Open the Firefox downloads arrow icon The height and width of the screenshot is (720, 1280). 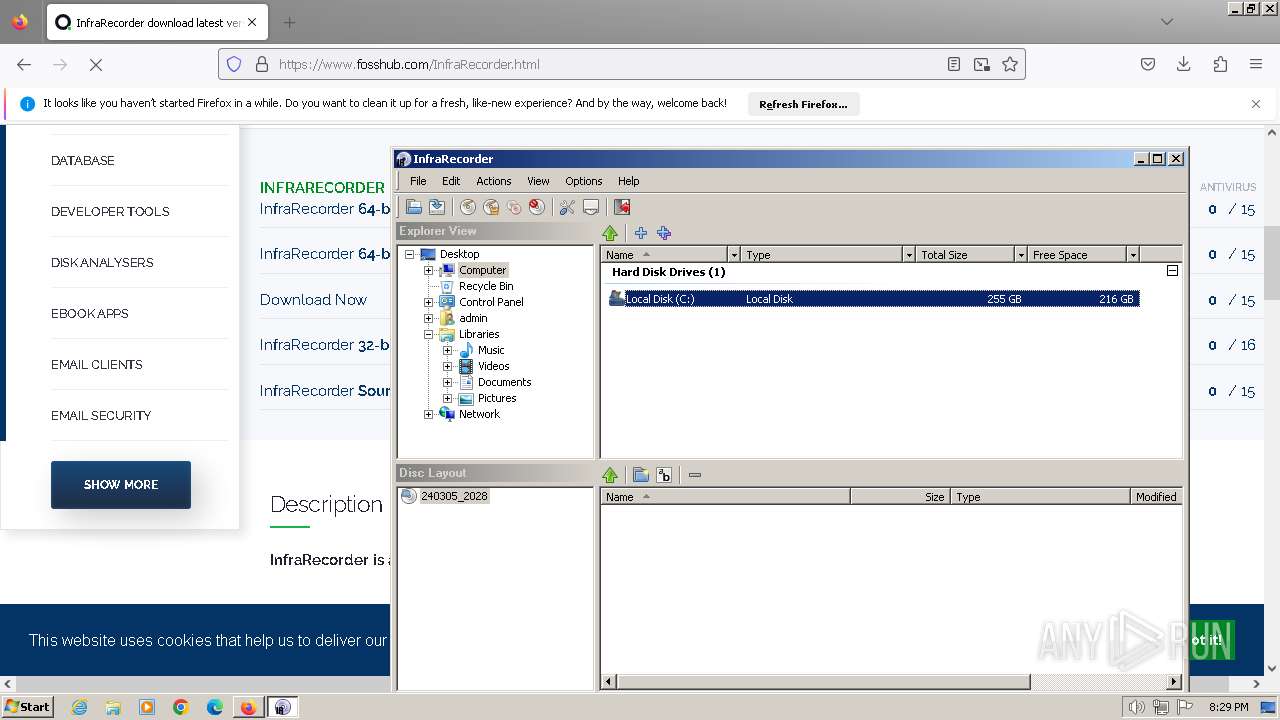(1184, 64)
